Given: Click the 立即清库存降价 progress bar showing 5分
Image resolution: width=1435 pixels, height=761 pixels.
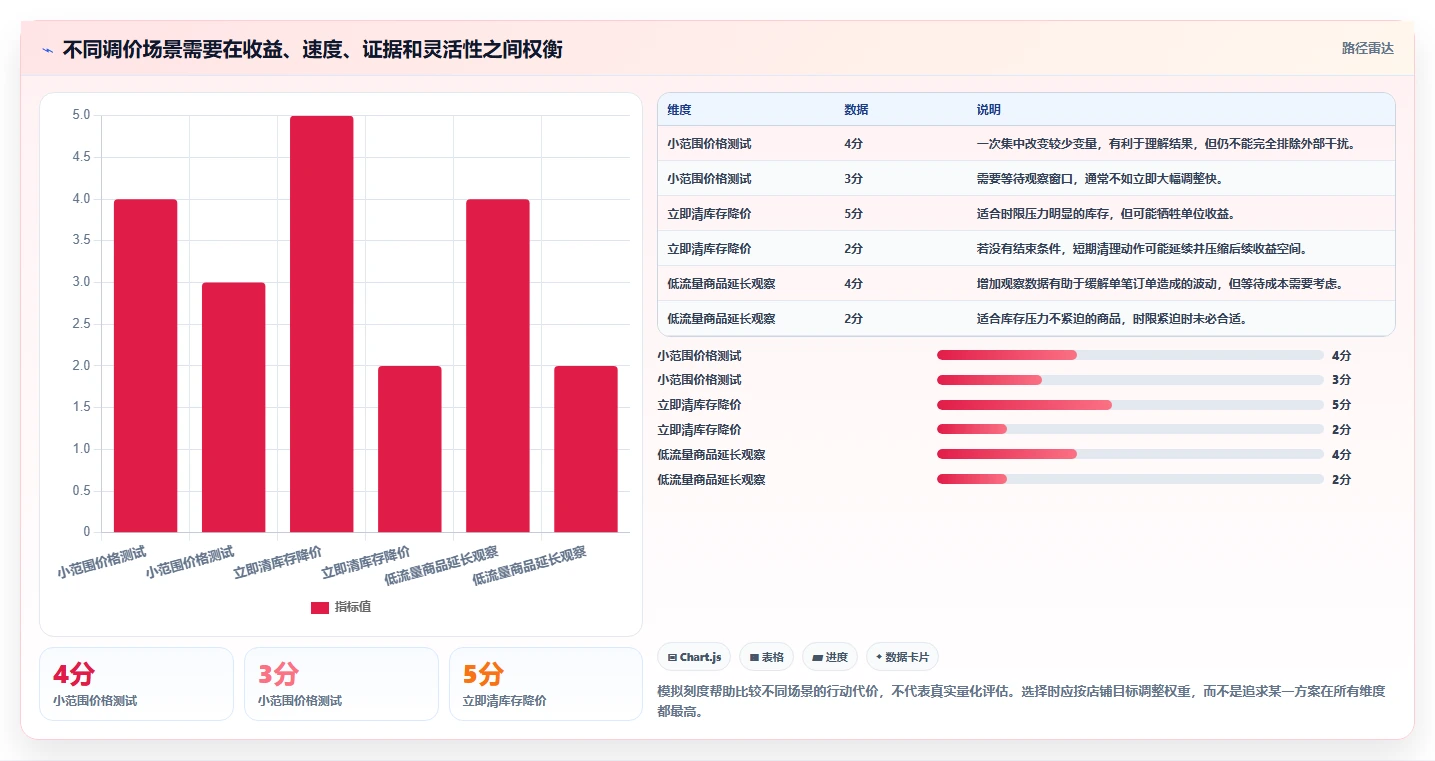Looking at the screenshot, I should point(1130,405).
